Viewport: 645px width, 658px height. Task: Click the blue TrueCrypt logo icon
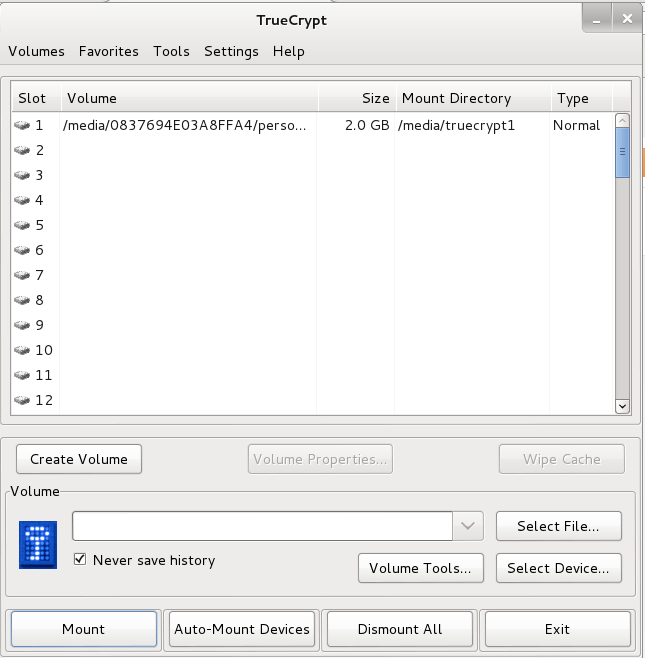38,545
